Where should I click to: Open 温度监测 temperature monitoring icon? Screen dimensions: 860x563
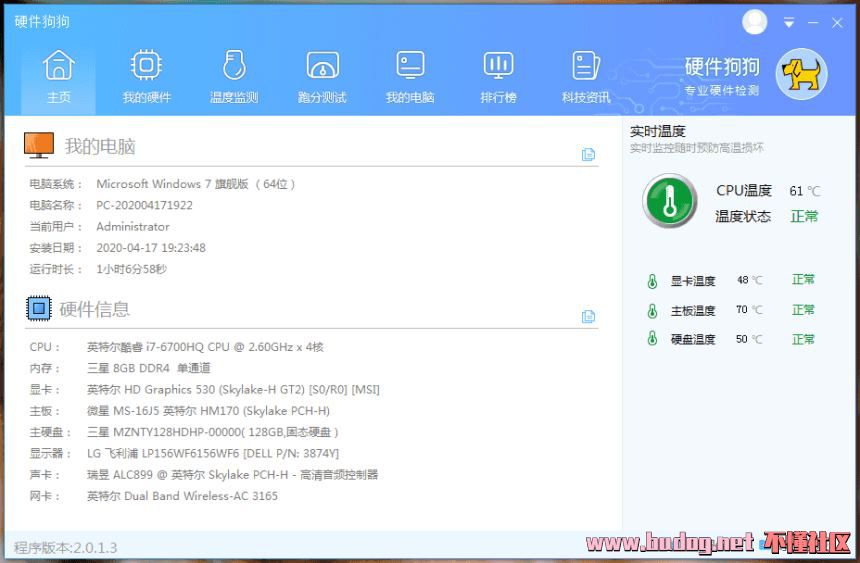point(234,77)
